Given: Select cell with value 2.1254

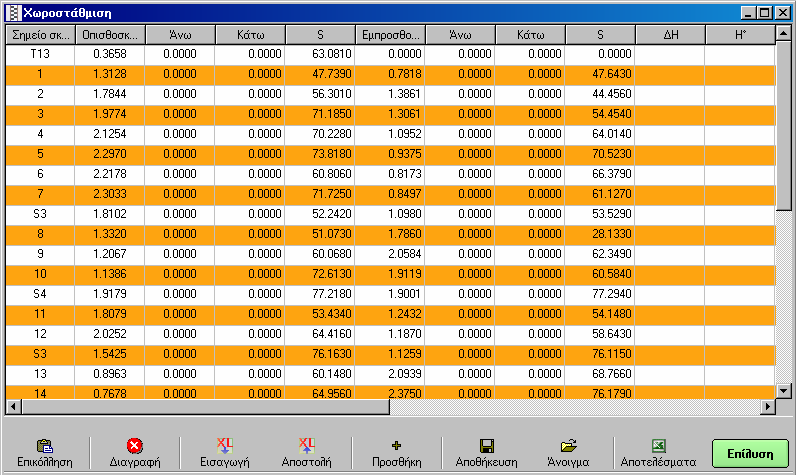Looking at the screenshot, I should coord(110,134).
